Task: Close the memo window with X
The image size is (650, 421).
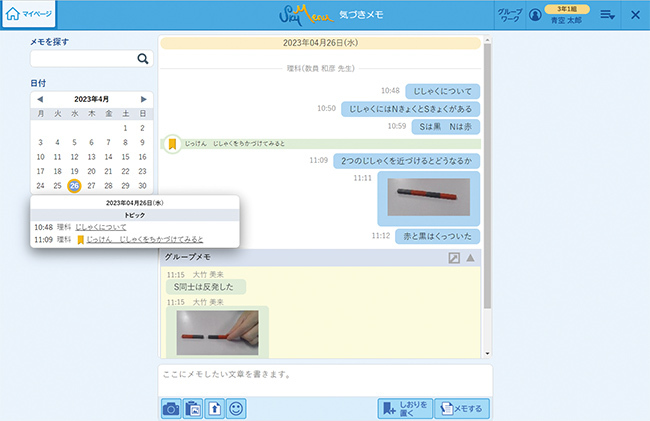Action: click(x=635, y=15)
